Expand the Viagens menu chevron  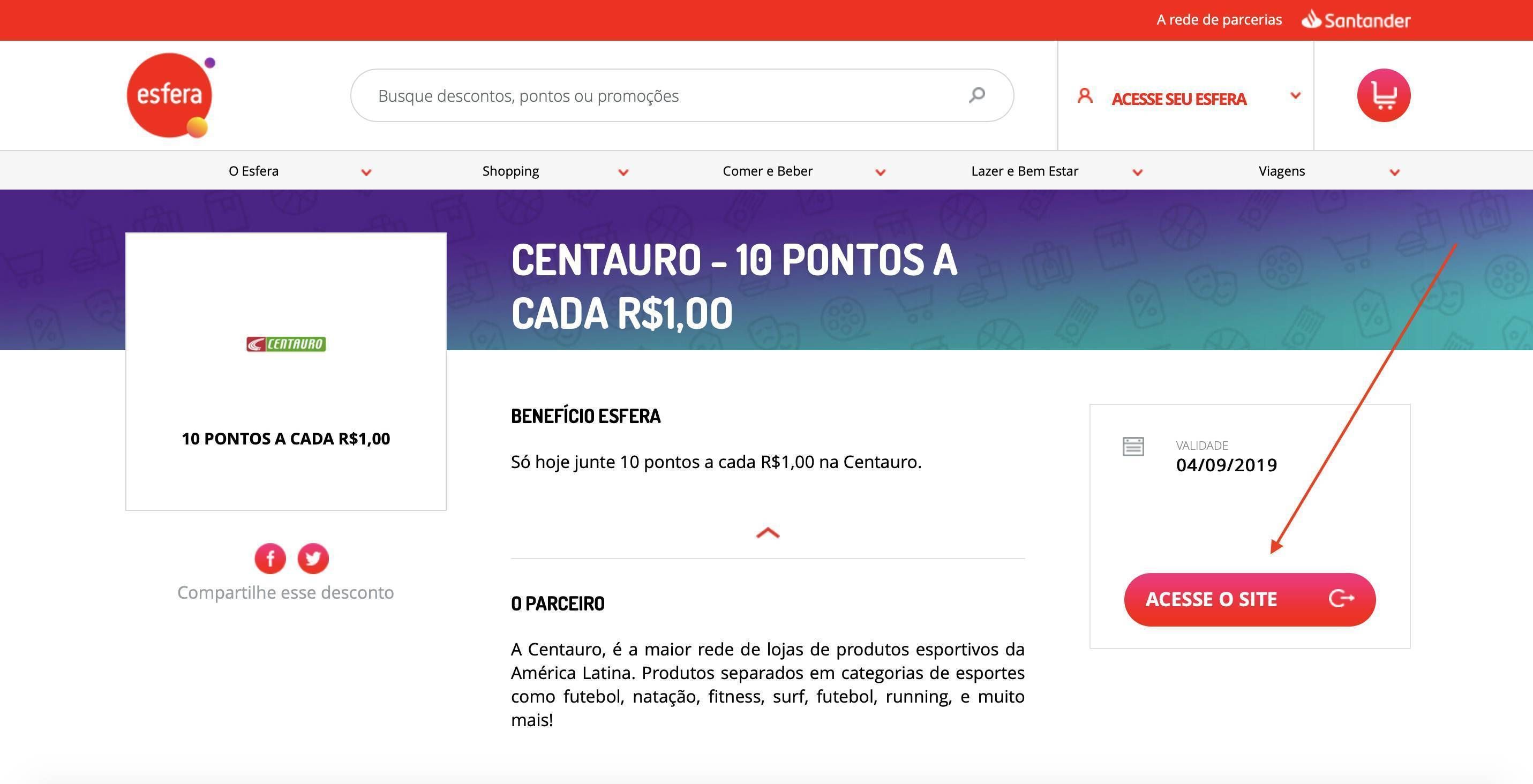click(1394, 172)
